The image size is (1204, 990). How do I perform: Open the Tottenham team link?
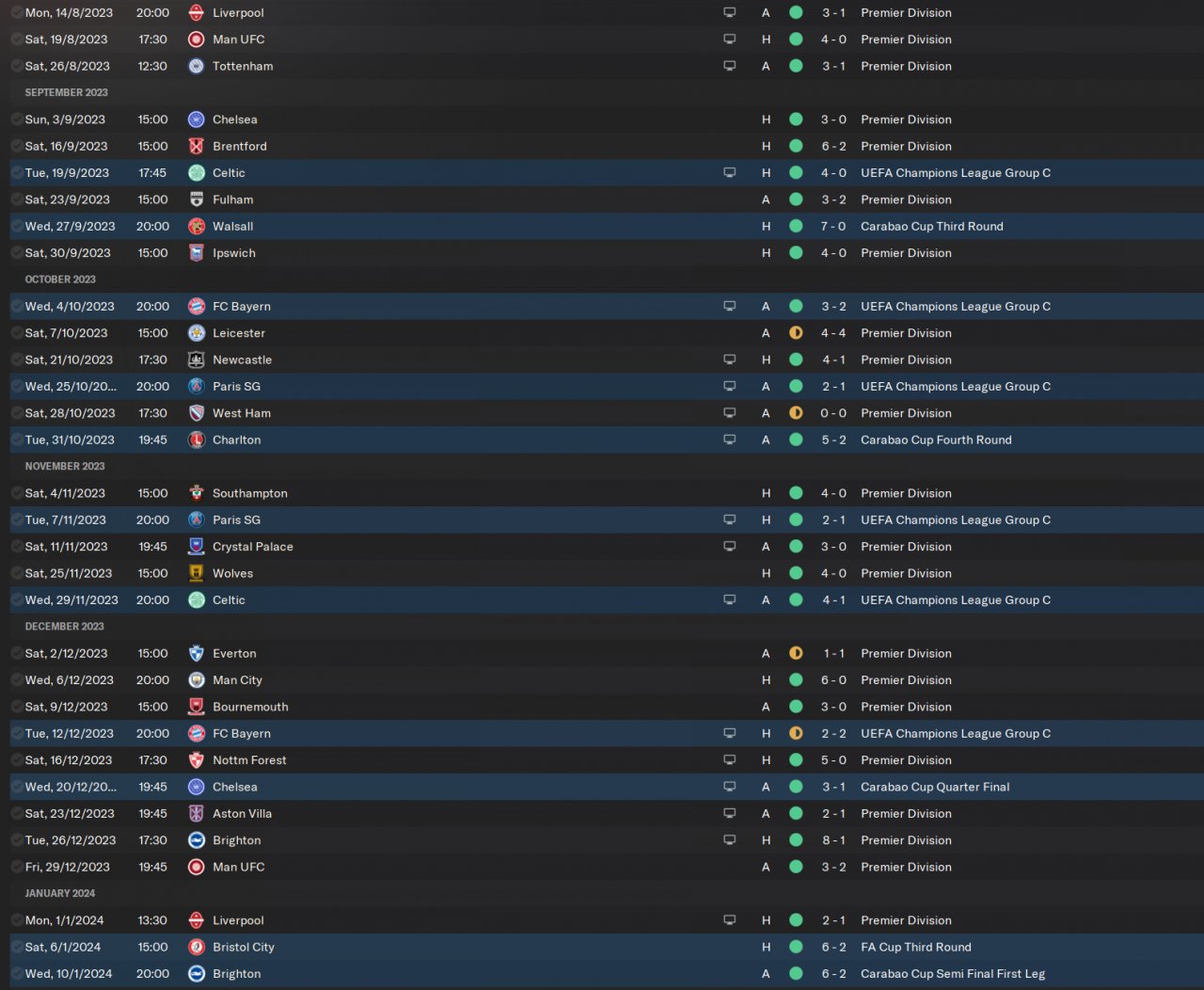[243, 67]
